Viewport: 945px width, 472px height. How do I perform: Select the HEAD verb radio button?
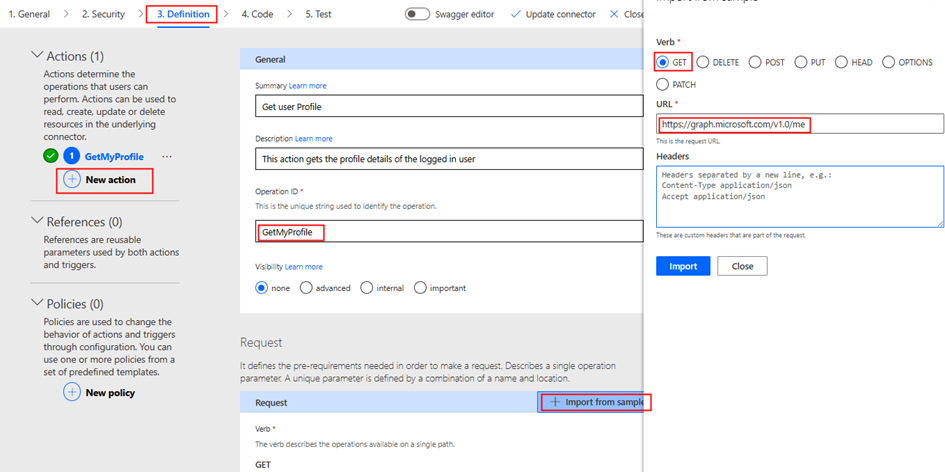pos(841,62)
